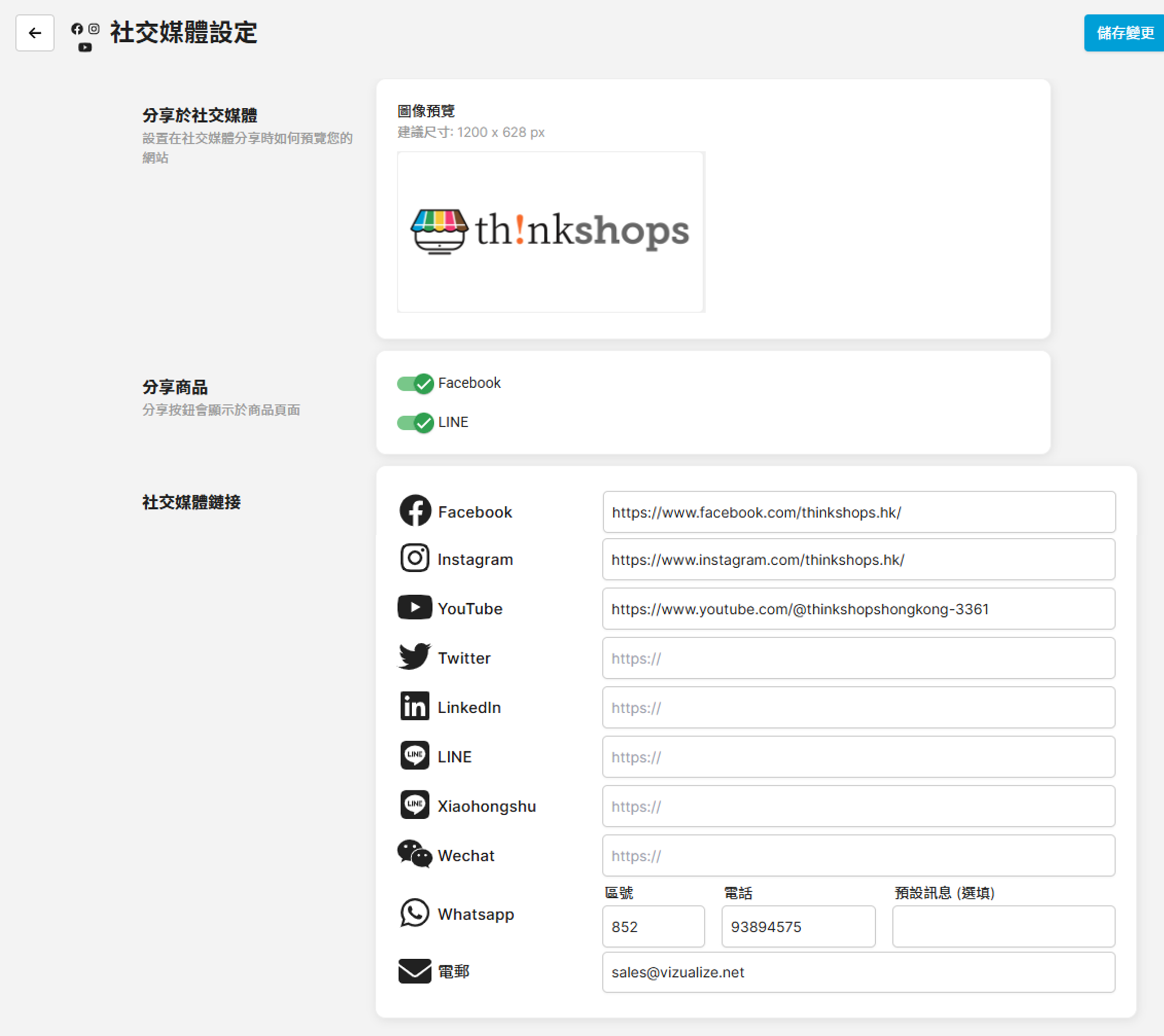Image resolution: width=1164 pixels, height=1036 pixels.
Task: Click the Whatsapp 電話 number field
Action: pyautogui.click(x=798, y=927)
